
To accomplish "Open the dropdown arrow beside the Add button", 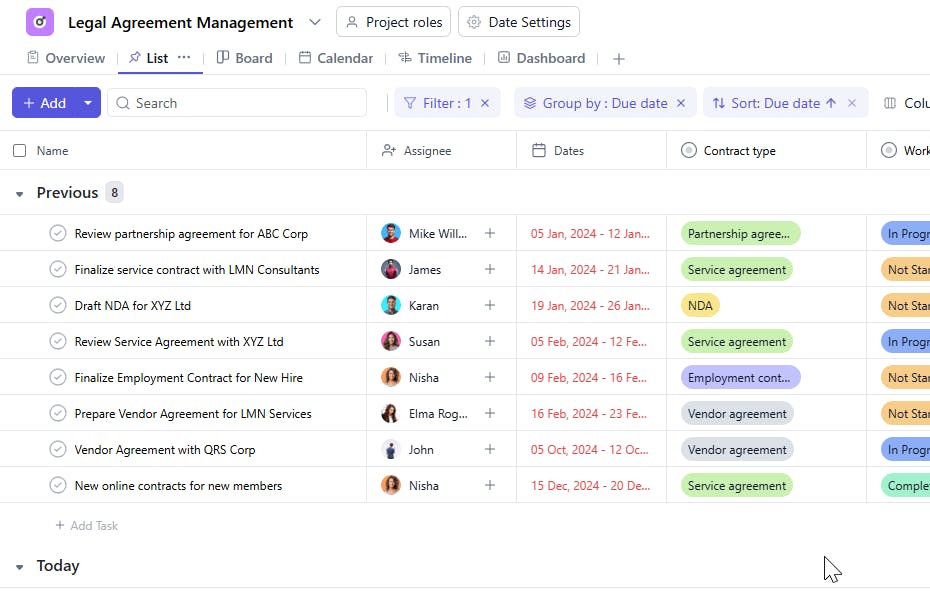I will pyautogui.click(x=88, y=103).
